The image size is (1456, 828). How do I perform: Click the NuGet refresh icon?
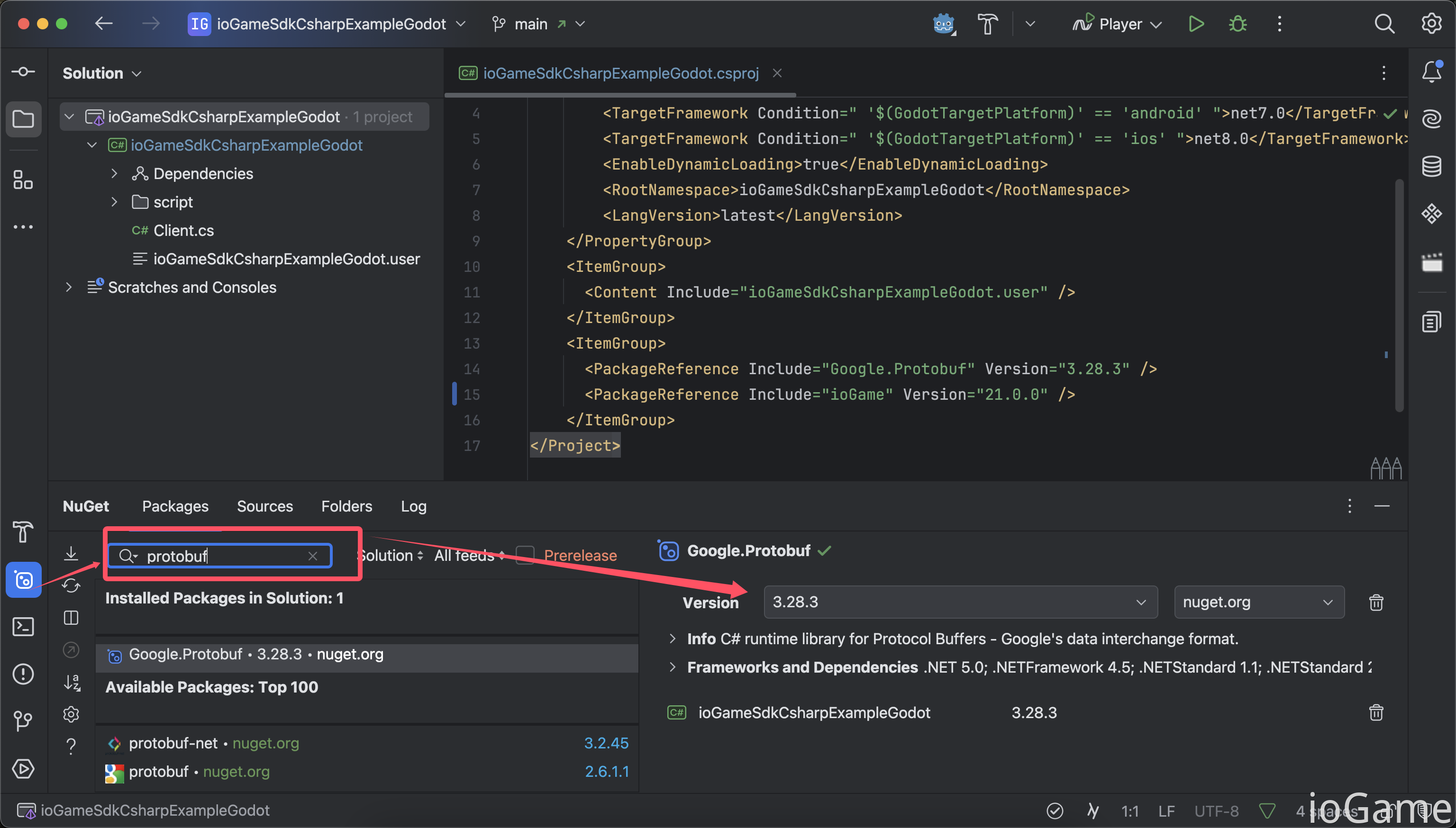[71, 586]
